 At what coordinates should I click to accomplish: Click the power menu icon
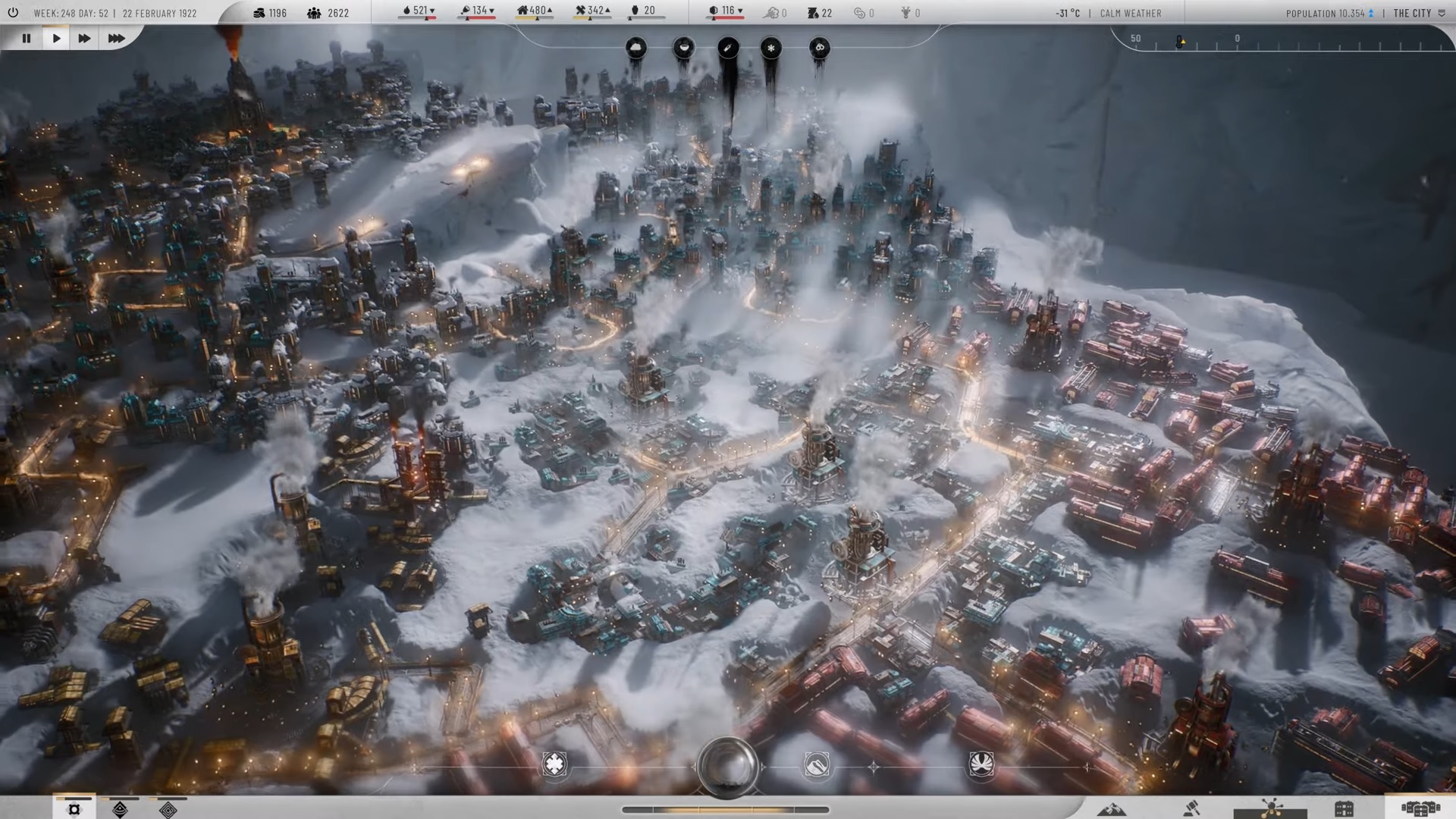click(x=13, y=13)
